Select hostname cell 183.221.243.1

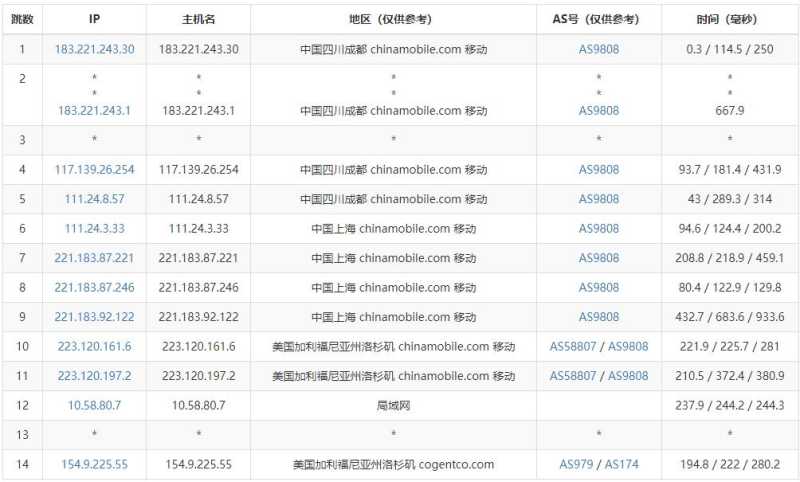[x=198, y=110]
